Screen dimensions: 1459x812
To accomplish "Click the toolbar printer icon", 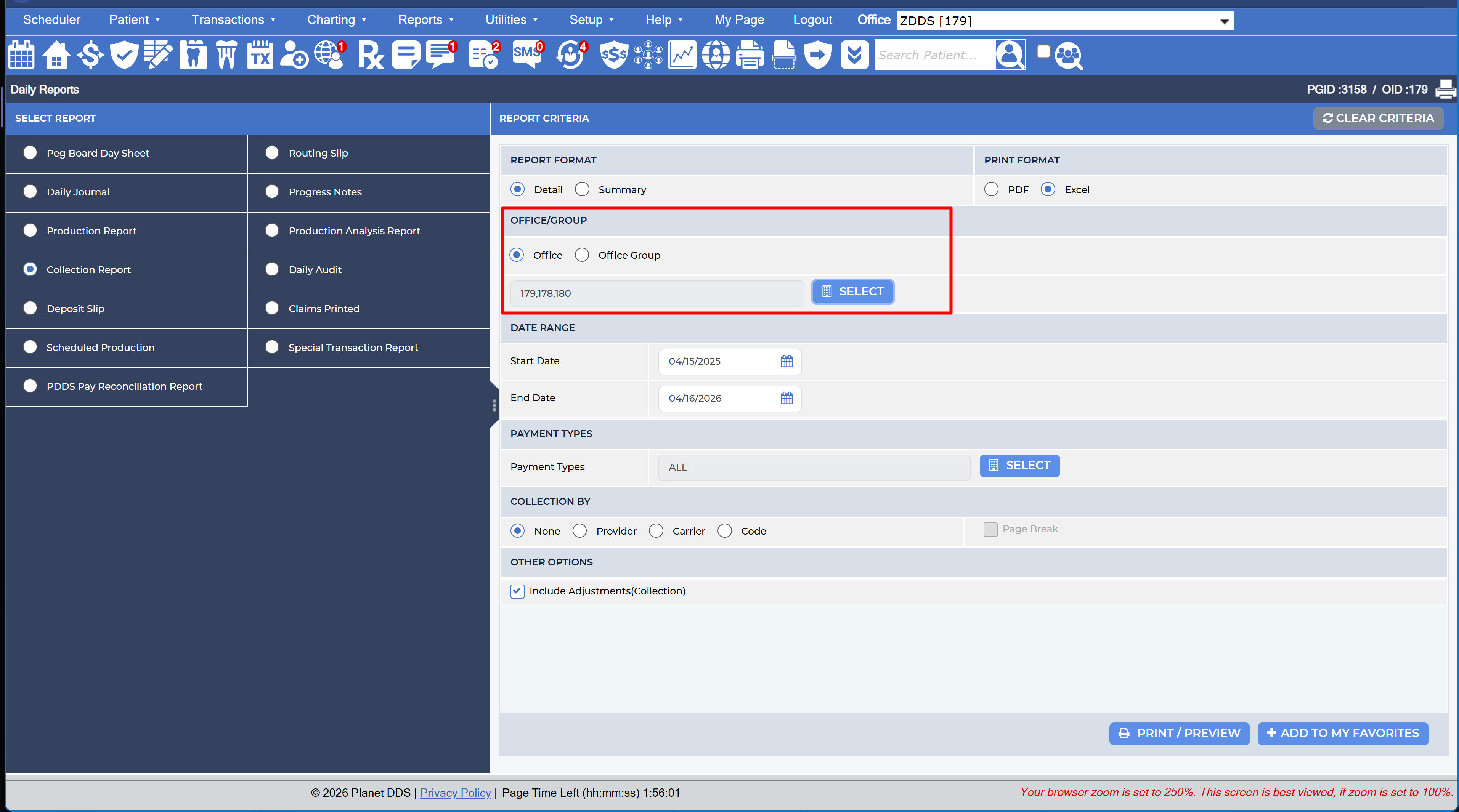I will point(750,55).
